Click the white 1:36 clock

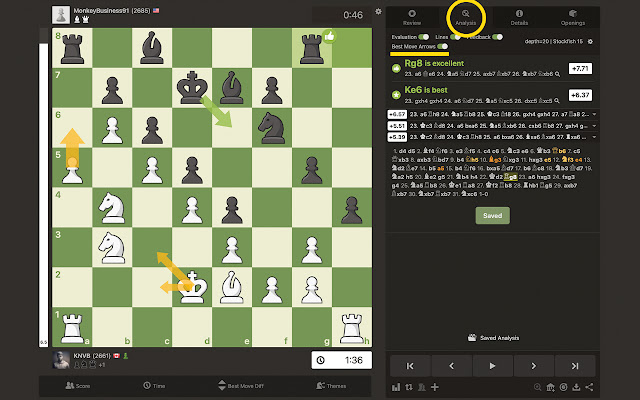tap(342, 360)
